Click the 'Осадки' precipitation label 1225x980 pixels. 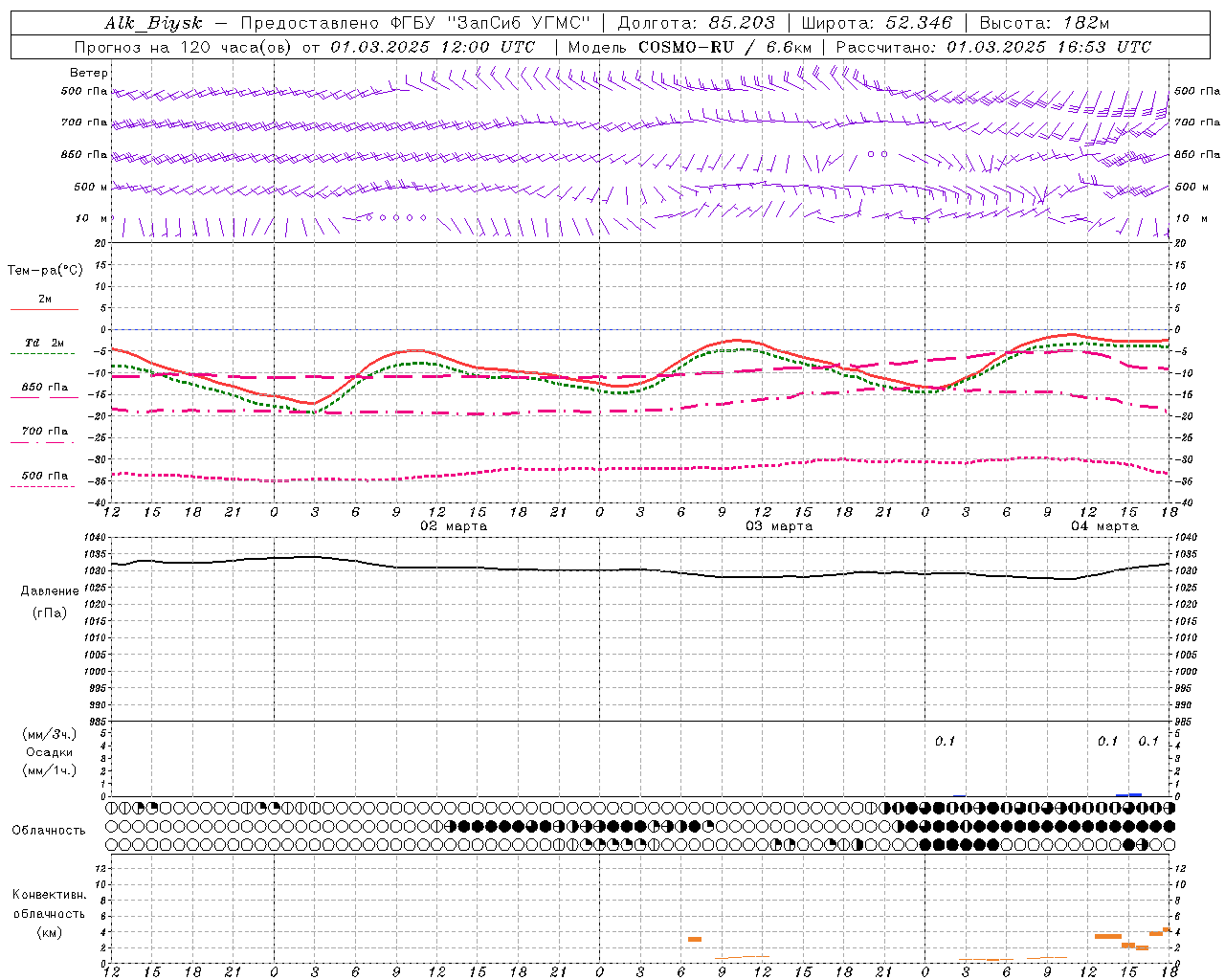(50, 752)
